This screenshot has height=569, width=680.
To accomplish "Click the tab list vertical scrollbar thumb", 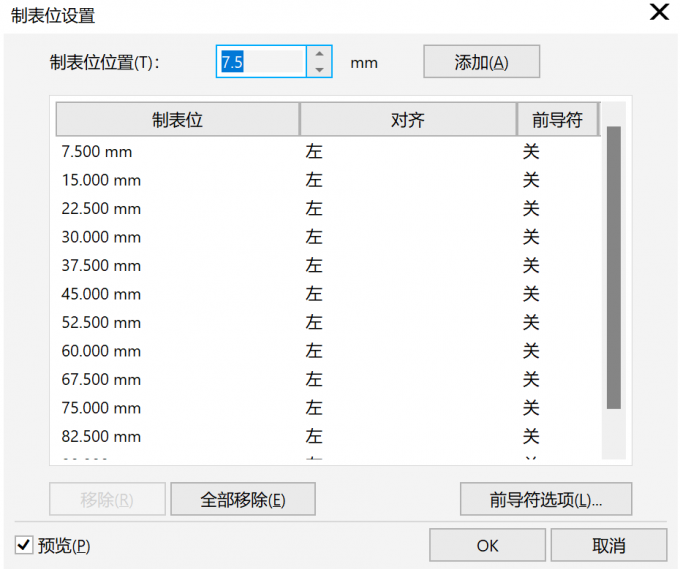I will click(x=614, y=268).
